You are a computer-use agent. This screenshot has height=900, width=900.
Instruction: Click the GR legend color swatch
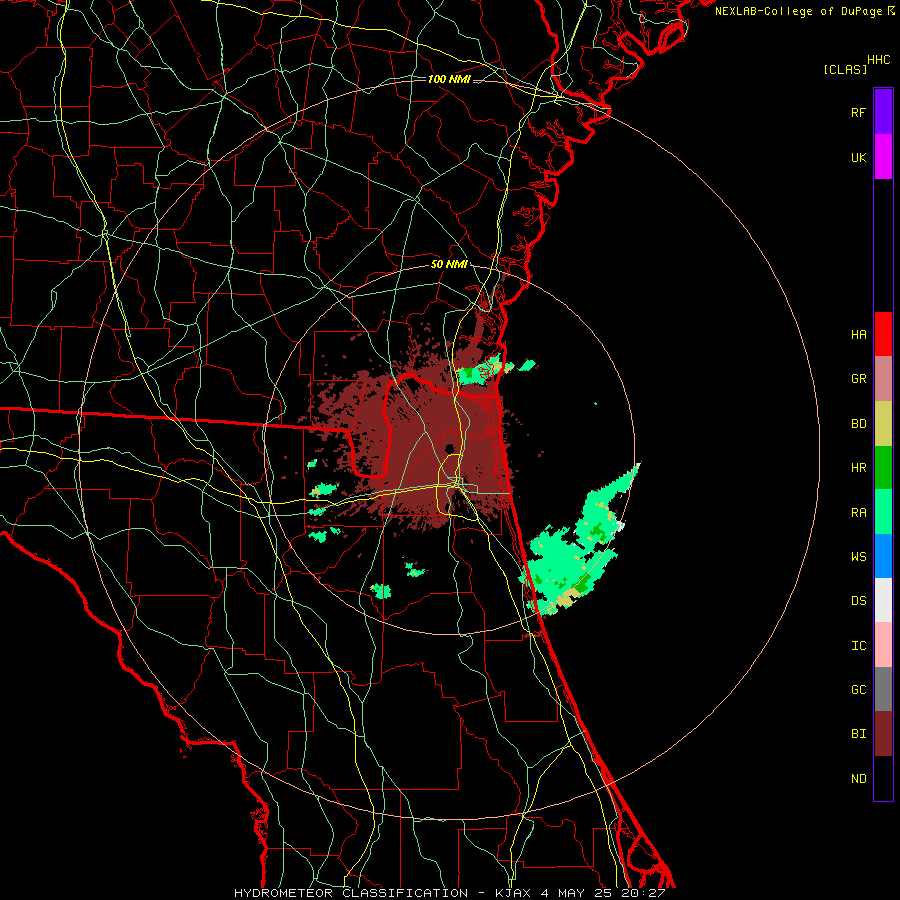pyautogui.click(x=883, y=378)
